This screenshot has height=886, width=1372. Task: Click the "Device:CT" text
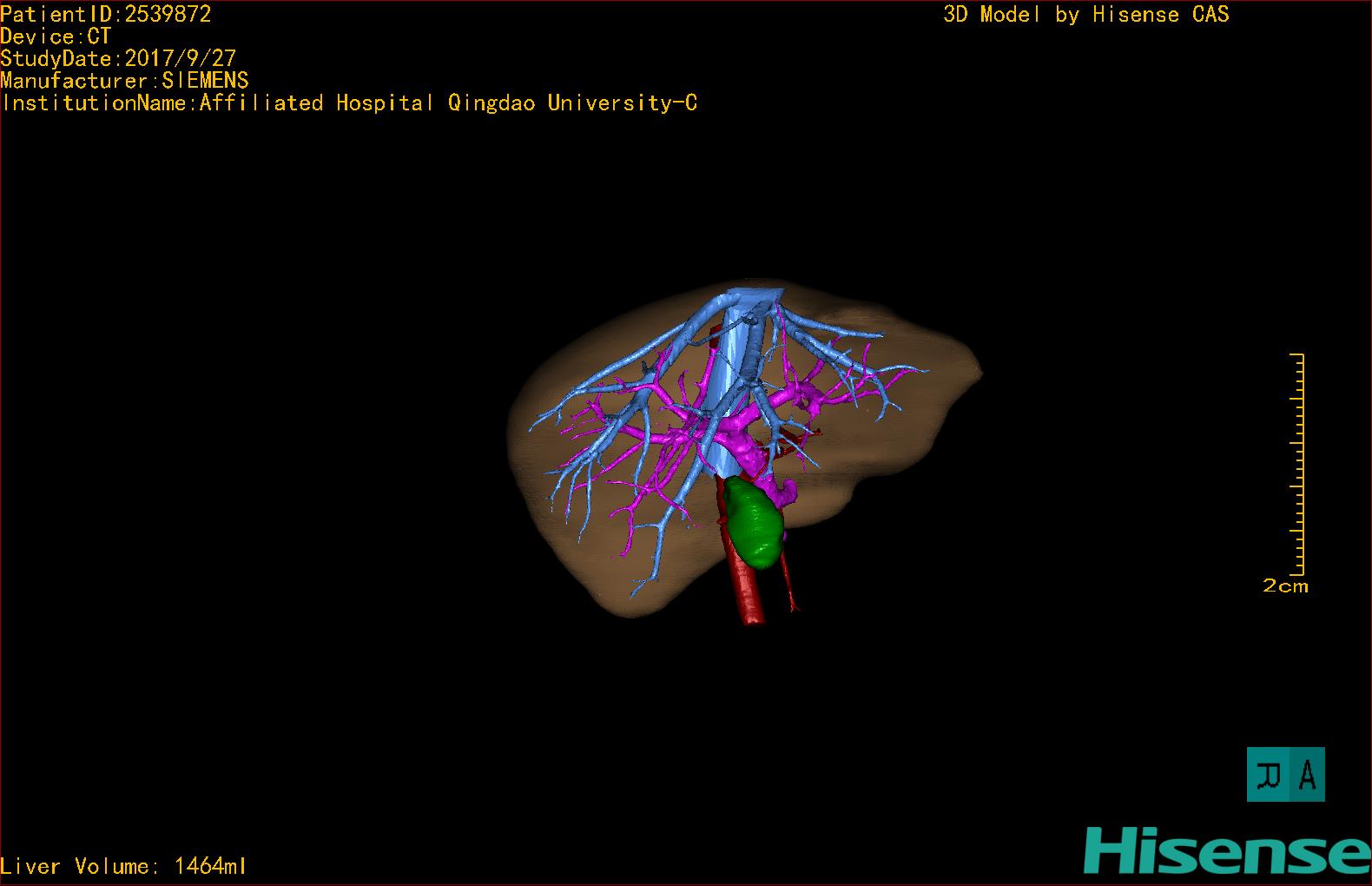pyautogui.click(x=56, y=36)
